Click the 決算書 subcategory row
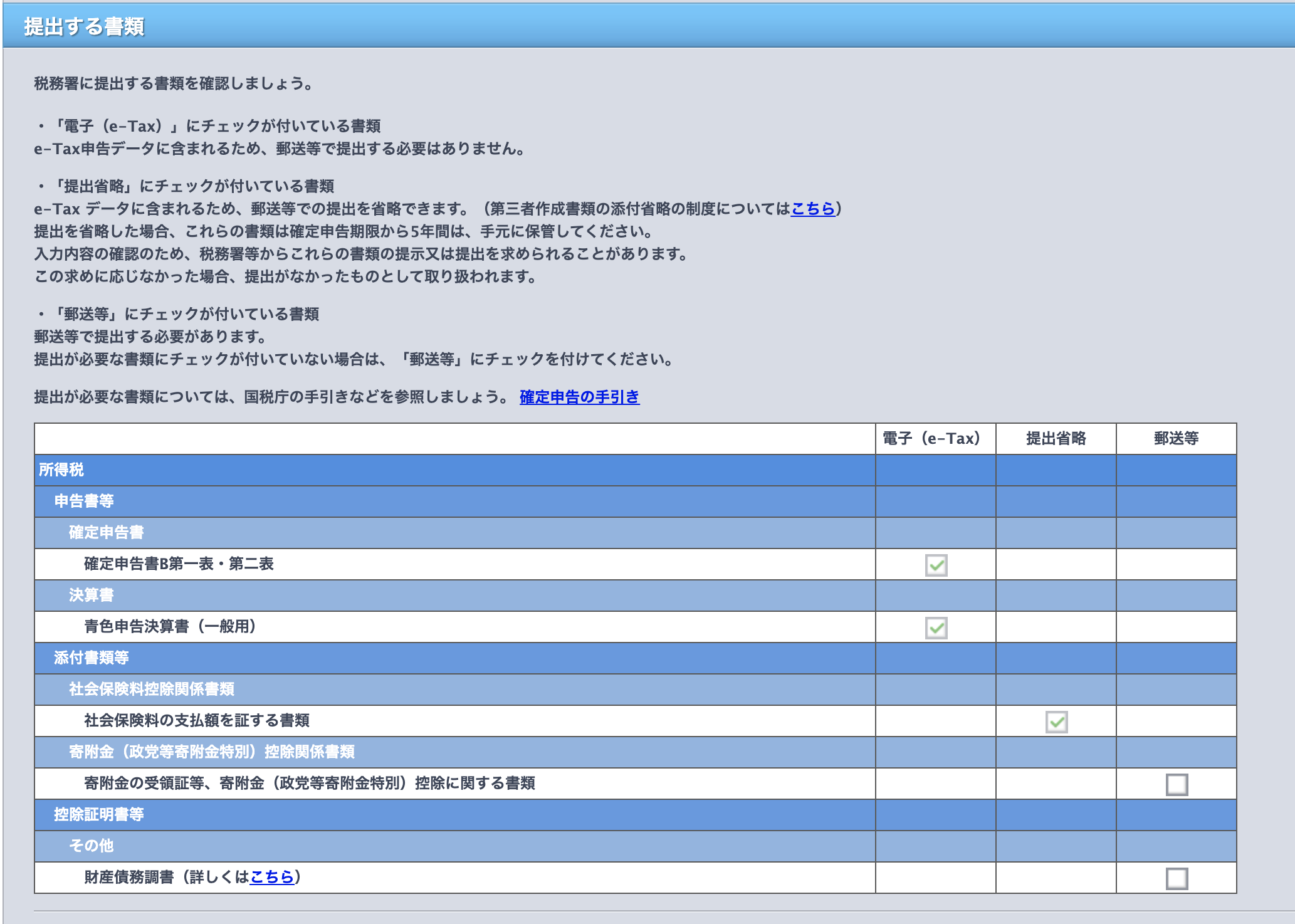The width and height of the screenshot is (1295, 924). pyautogui.click(x=92, y=595)
